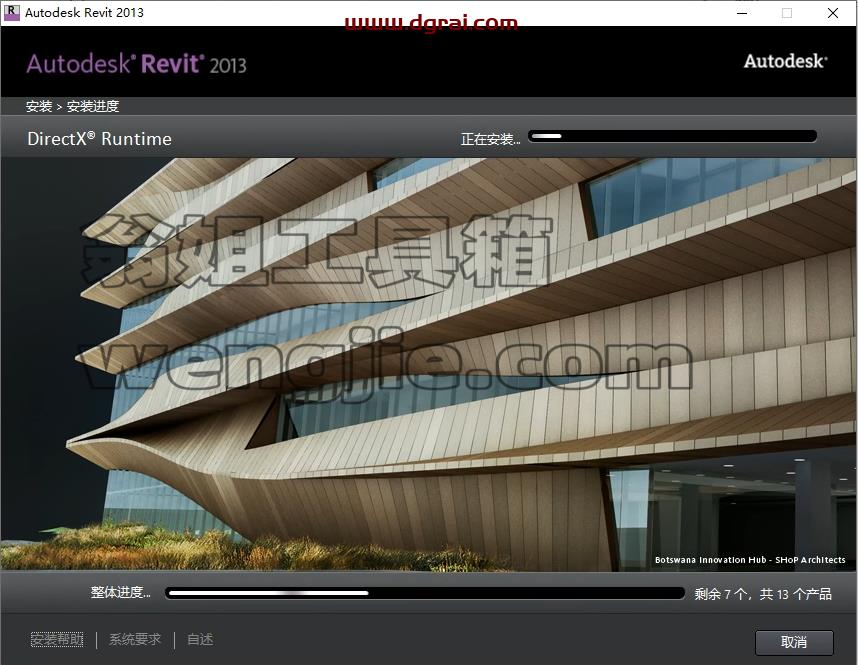The width and height of the screenshot is (858, 665).
Task: Click the 正在安装... status text
Action: 490,139
